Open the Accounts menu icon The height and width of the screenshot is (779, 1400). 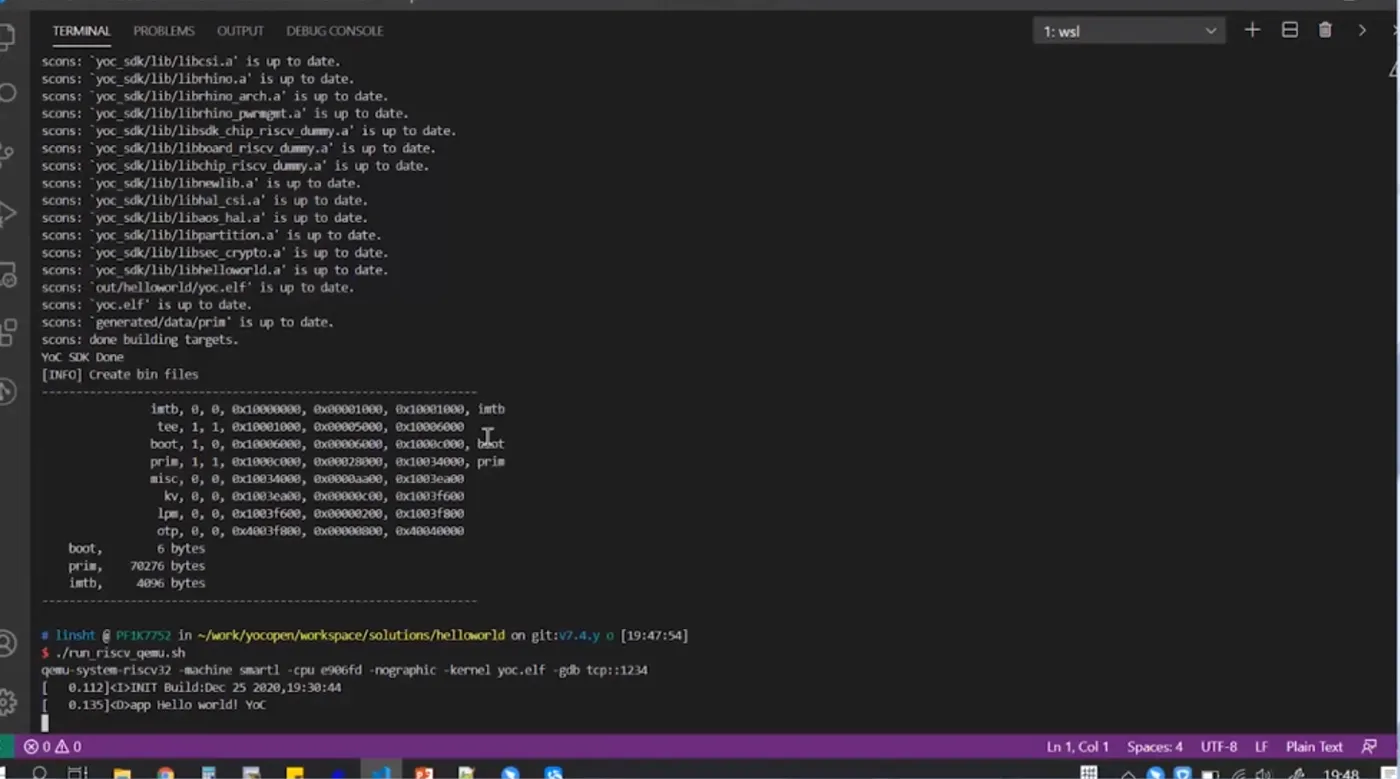click(7, 644)
